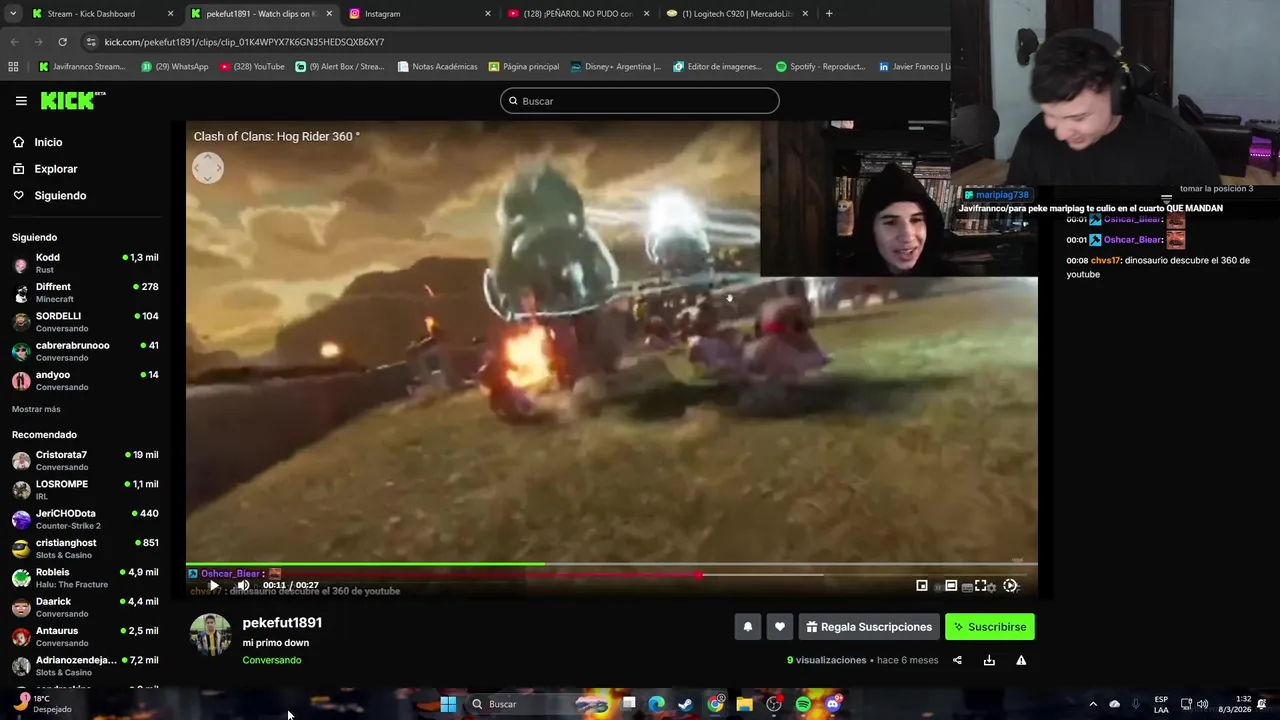Open SORDELLI's channel in sidebar
This screenshot has height=720, width=1280.
pyautogui.click(x=85, y=322)
